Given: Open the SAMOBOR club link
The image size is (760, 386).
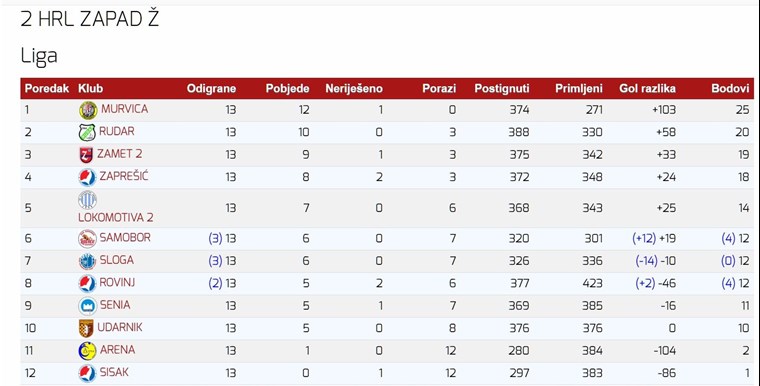Looking at the screenshot, I should point(125,238).
